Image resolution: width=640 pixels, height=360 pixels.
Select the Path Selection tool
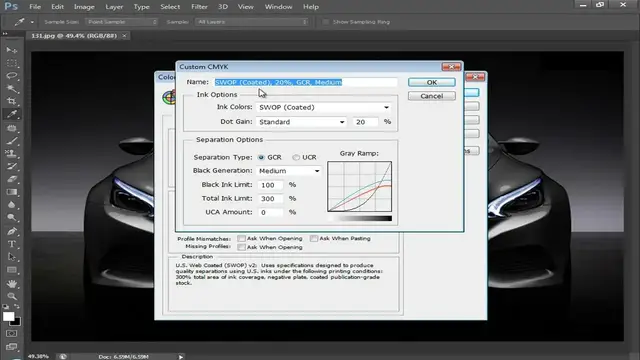pos(12,257)
